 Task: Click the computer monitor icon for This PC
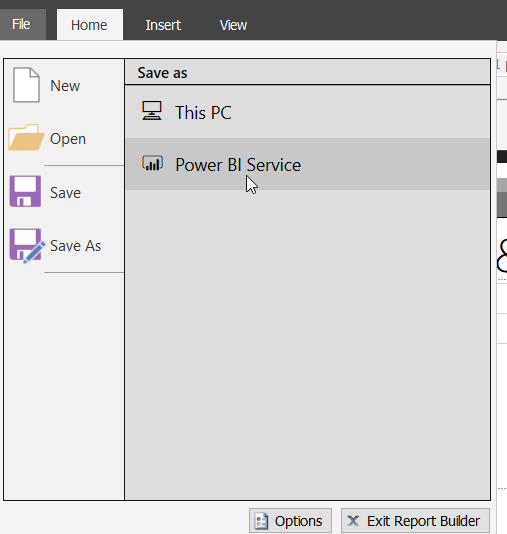pos(152,110)
